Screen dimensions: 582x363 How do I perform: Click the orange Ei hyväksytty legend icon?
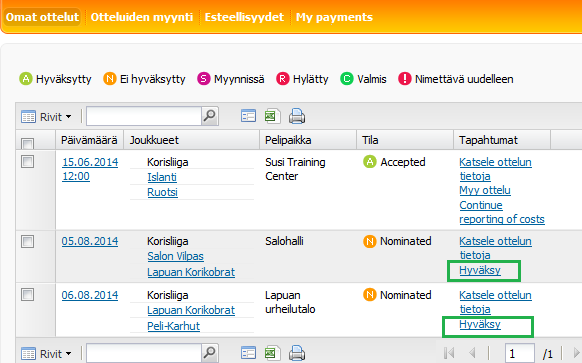[109, 79]
